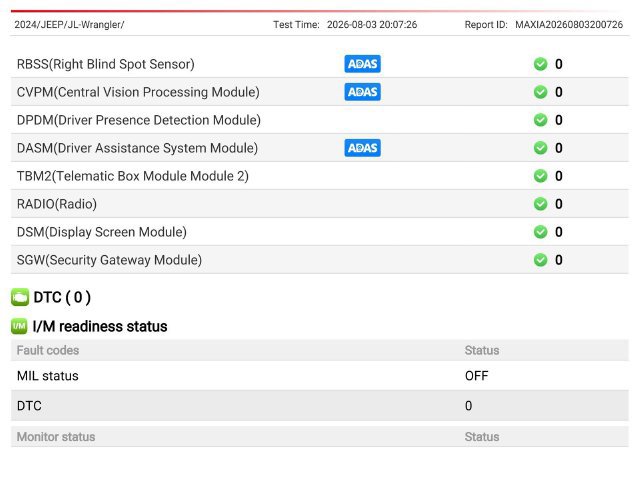
Task: Click green check icon for RADIO row
Action: tap(540, 204)
